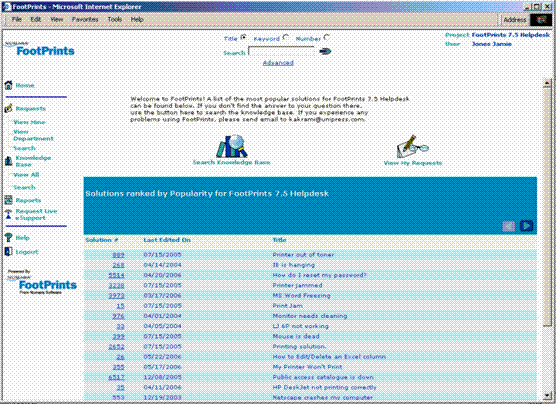
Task: Select the Title search radio button
Action: 244,37
